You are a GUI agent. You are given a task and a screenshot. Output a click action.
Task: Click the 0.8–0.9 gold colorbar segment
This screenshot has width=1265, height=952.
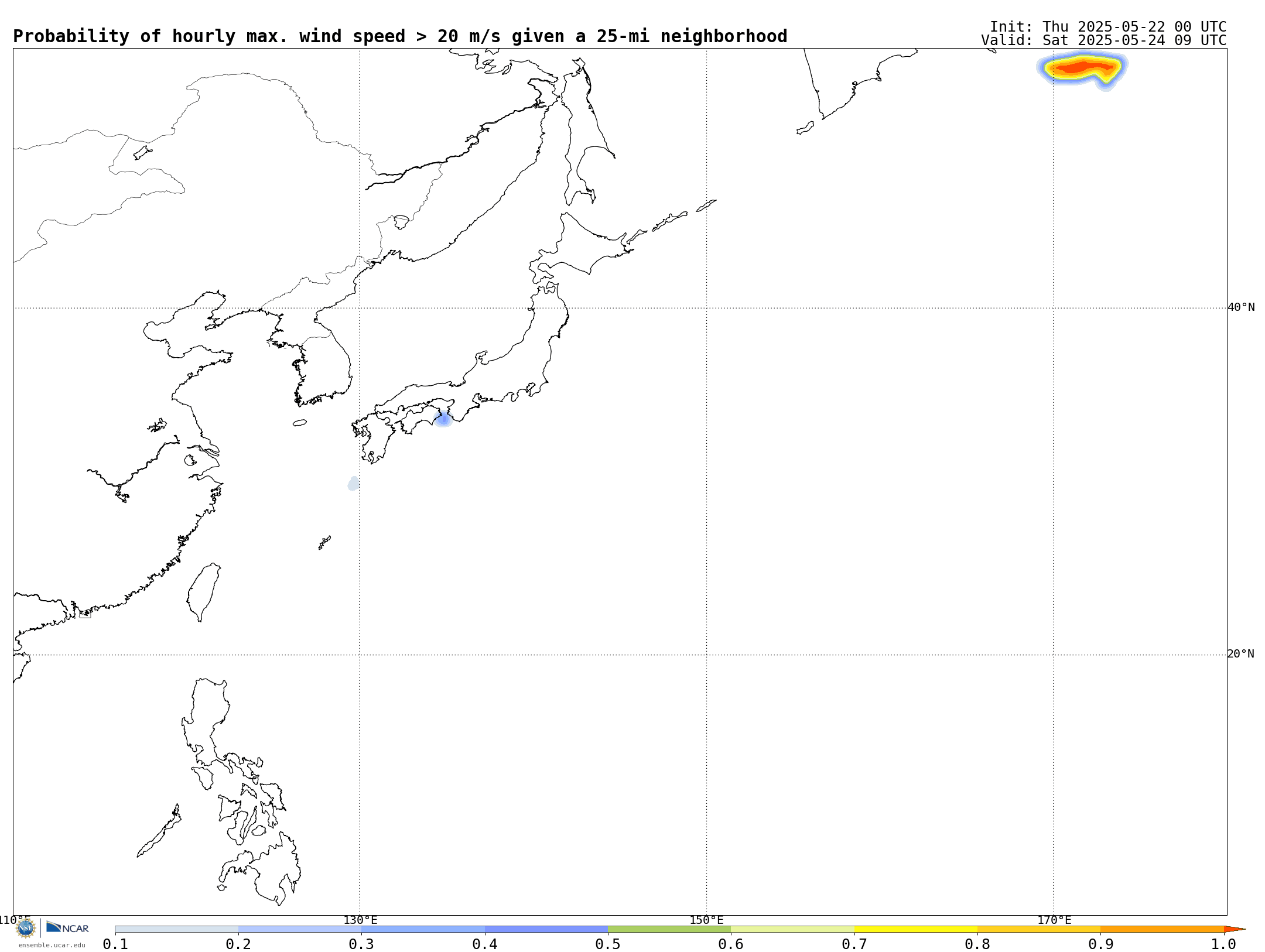1039,929
